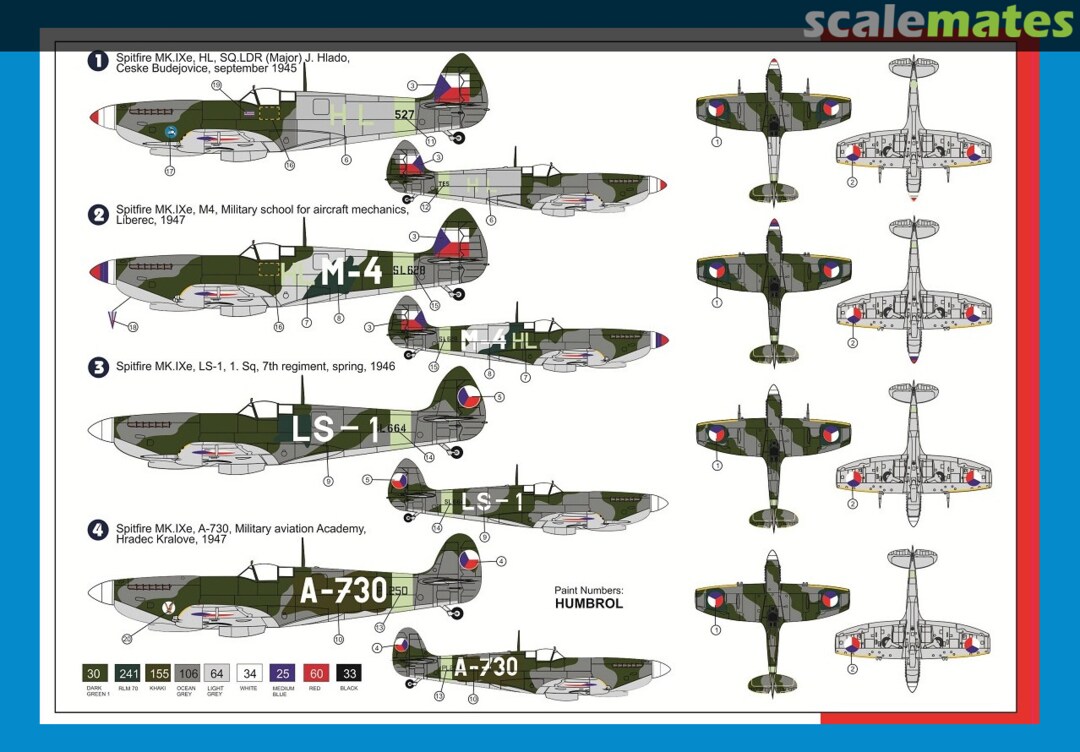Select scheme number 1 badge
The height and width of the screenshot is (752, 1080).
98,61
